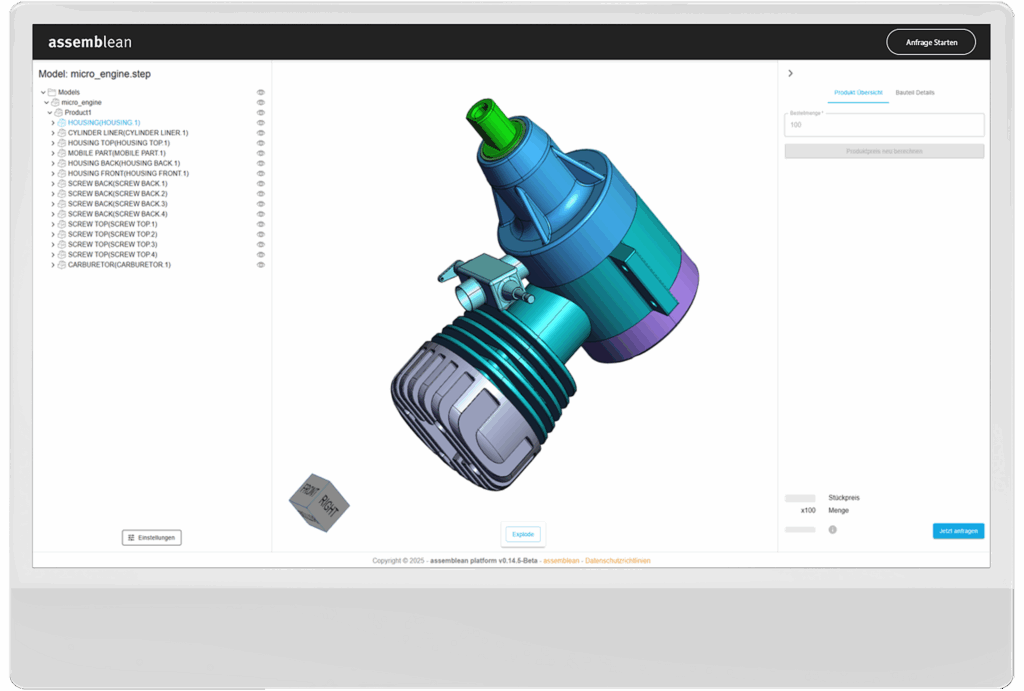Screen dimensions: 1024x691
Task: Open the Datenschutzrichtlinien footer link
Action: (617, 561)
